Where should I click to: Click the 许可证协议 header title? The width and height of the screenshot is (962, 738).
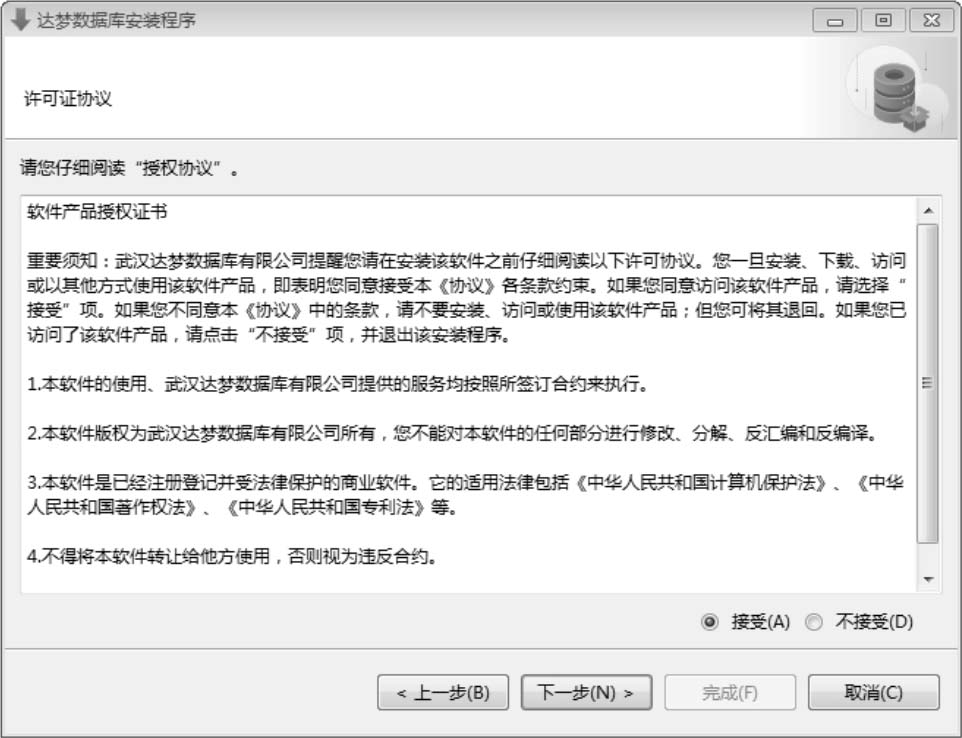pyautogui.click(x=67, y=98)
